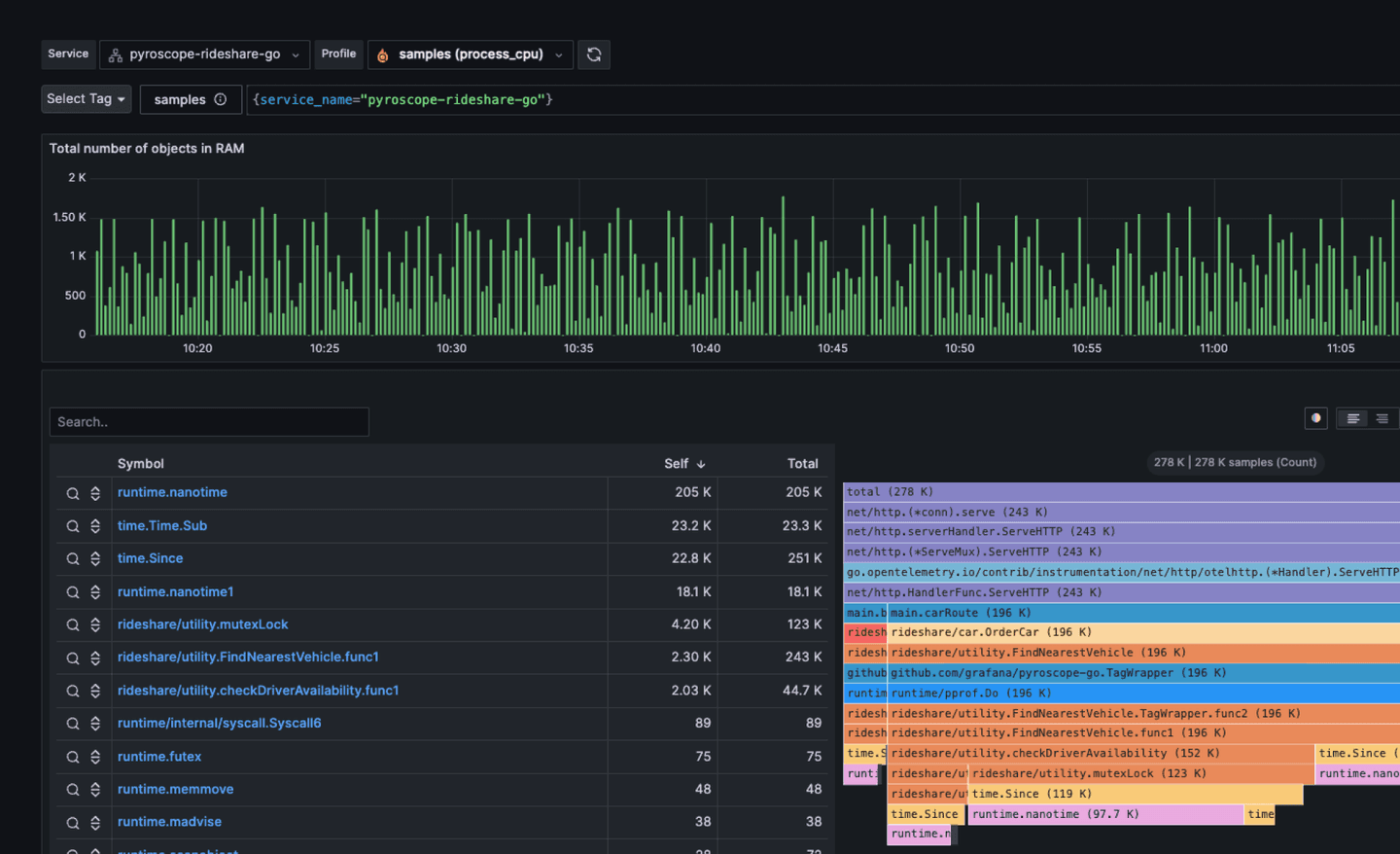The height and width of the screenshot is (854, 1400).
Task: Open sandwich view for the runtime.futex row
Action: pos(95,757)
